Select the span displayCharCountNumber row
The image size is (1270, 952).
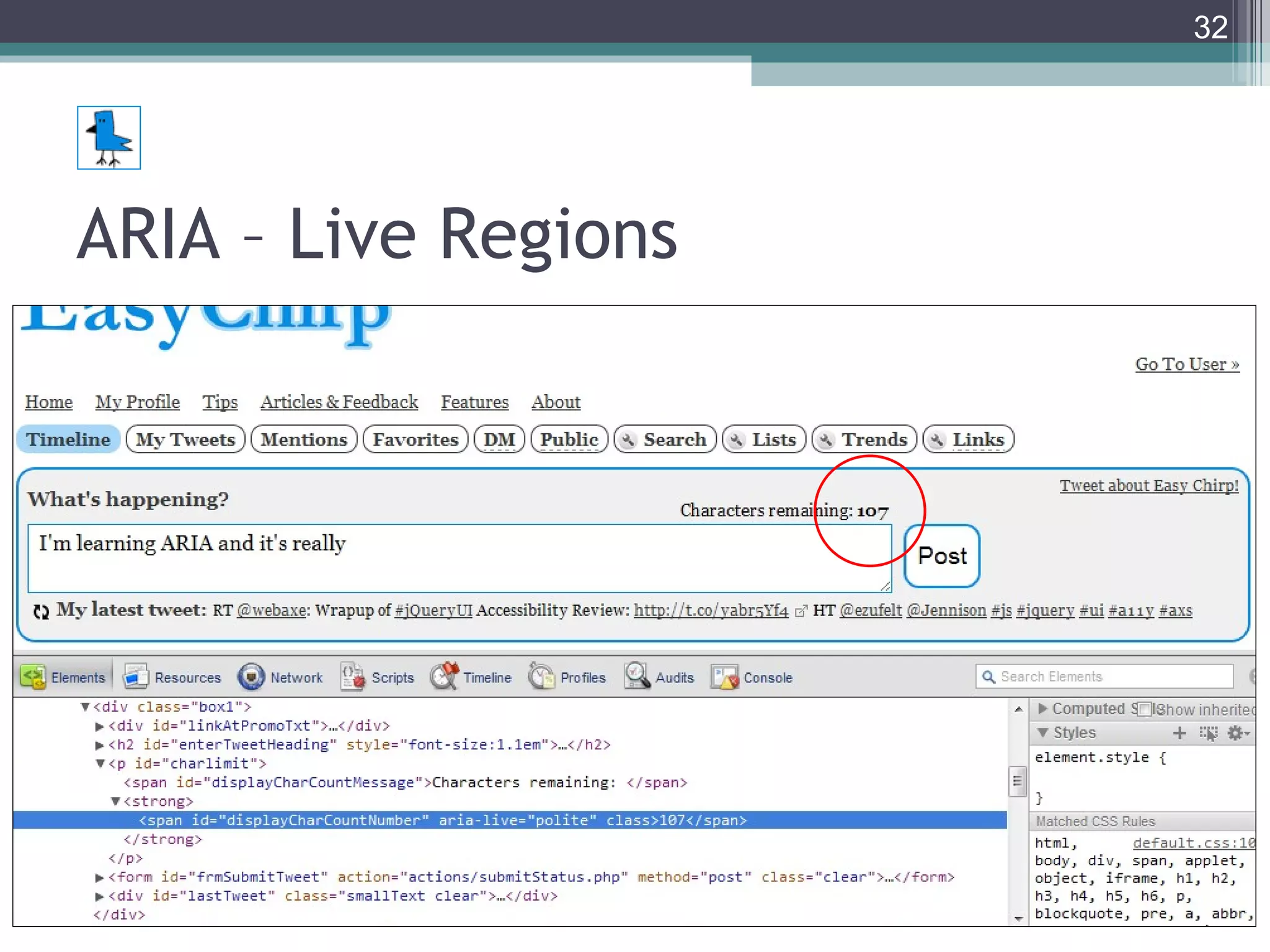point(510,821)
